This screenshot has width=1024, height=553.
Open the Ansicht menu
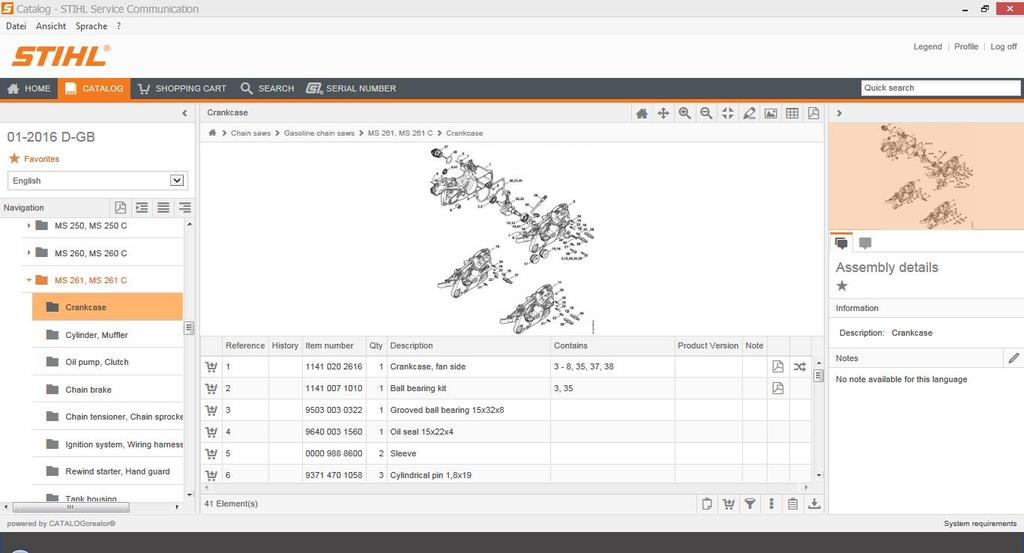51,26
